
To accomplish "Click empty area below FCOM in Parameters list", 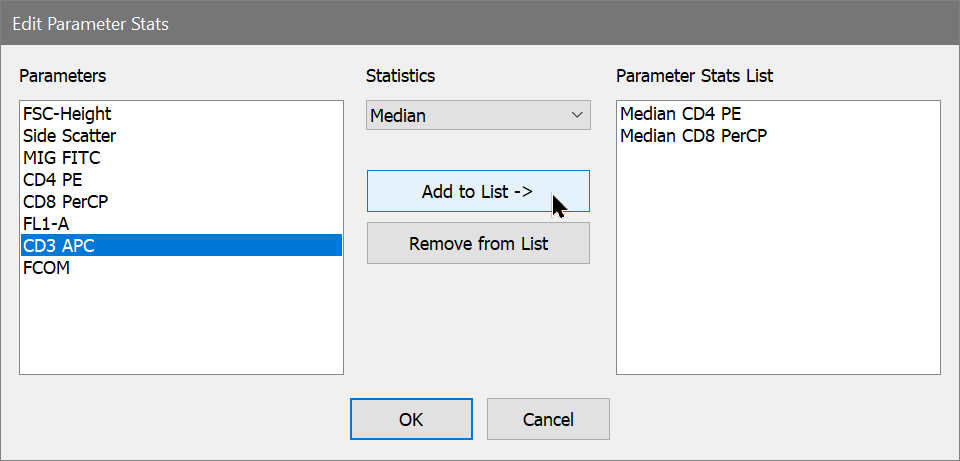I will pos(180,325).
